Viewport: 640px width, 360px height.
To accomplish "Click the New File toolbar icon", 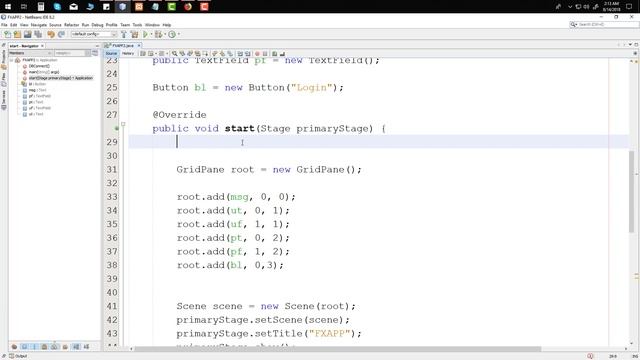I will click(x=8, y=35).
